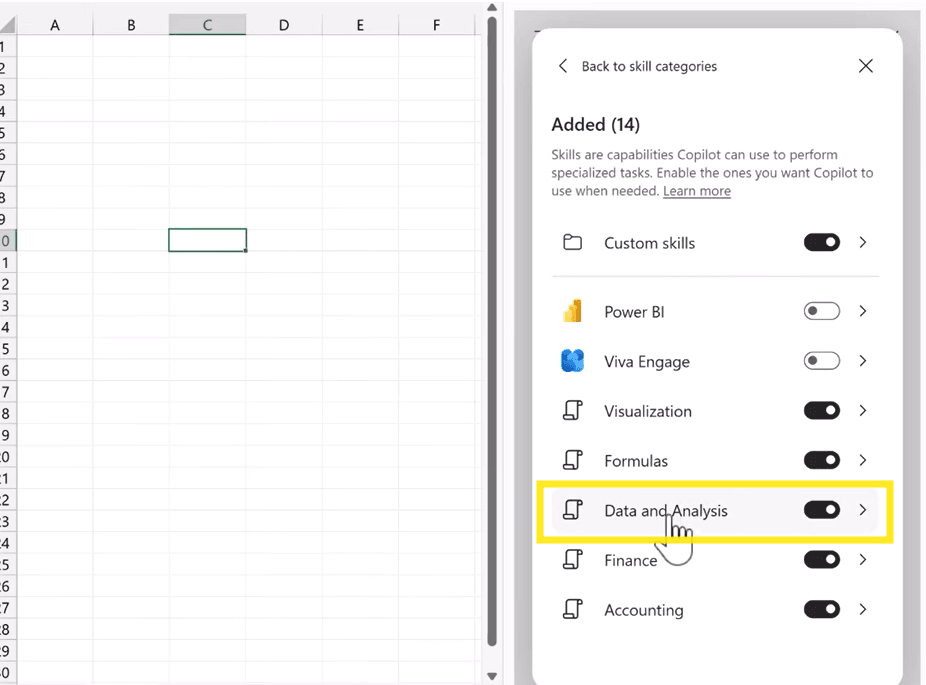Image resolution: width=926 pixels, height=685 pixels.
Task: Expand the Accounting skill chevron
Action: (863, 609)
